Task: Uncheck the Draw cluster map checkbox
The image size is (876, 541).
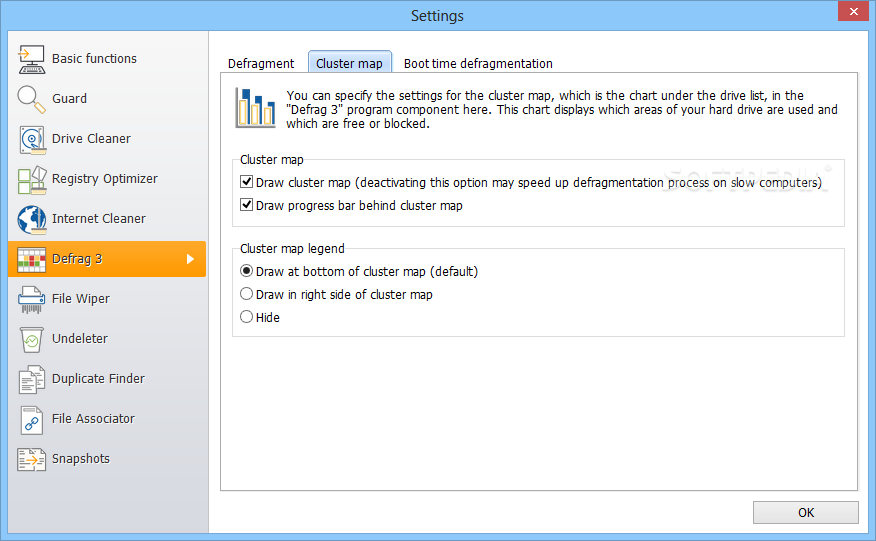Action: click(x=247, y=183)
